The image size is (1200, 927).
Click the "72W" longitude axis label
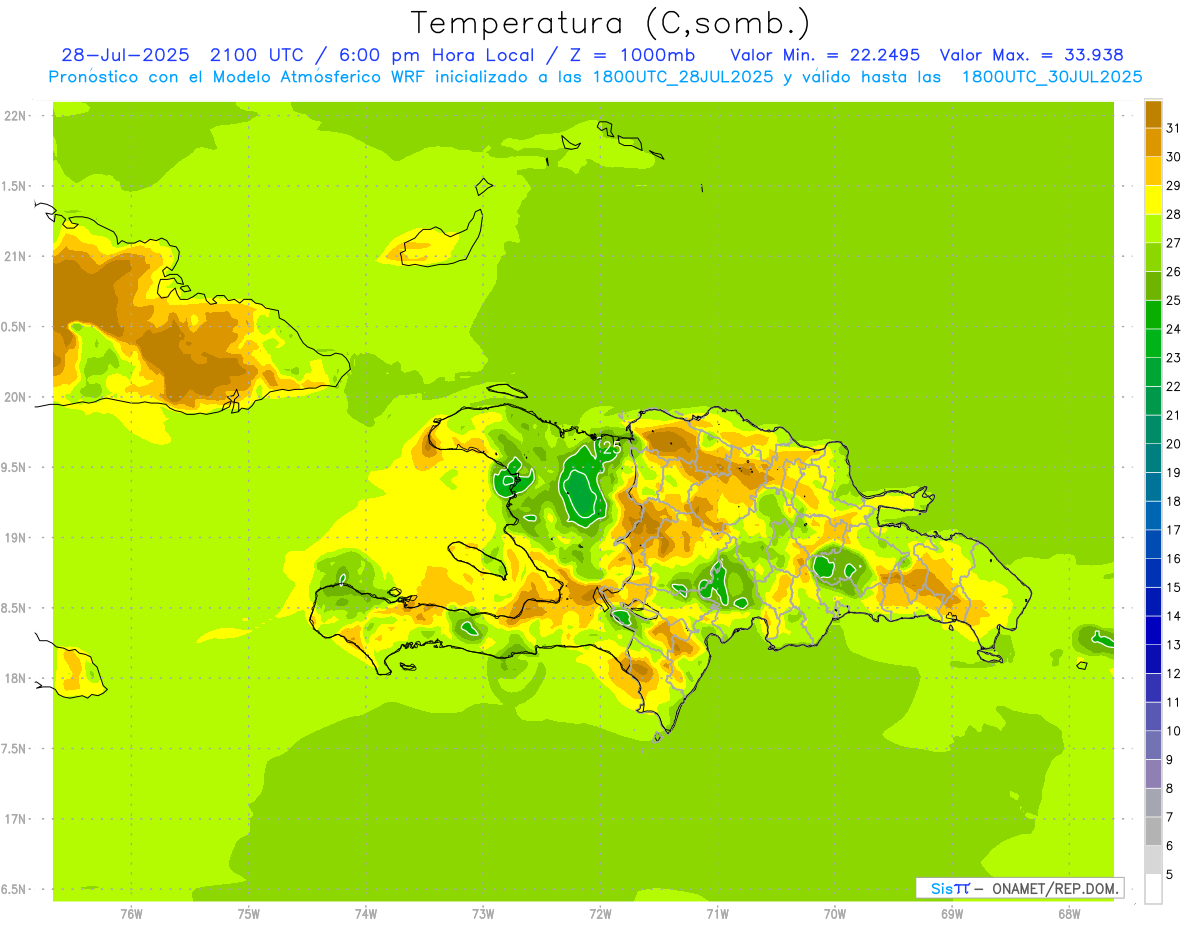point(601,914)
